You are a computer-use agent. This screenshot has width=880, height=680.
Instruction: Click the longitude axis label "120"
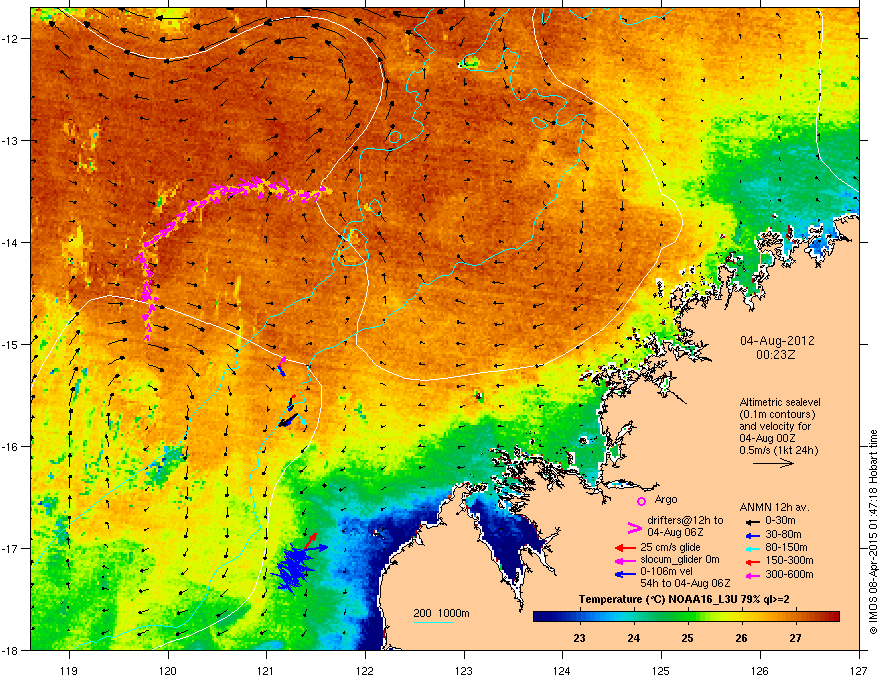tap(168, 670)
